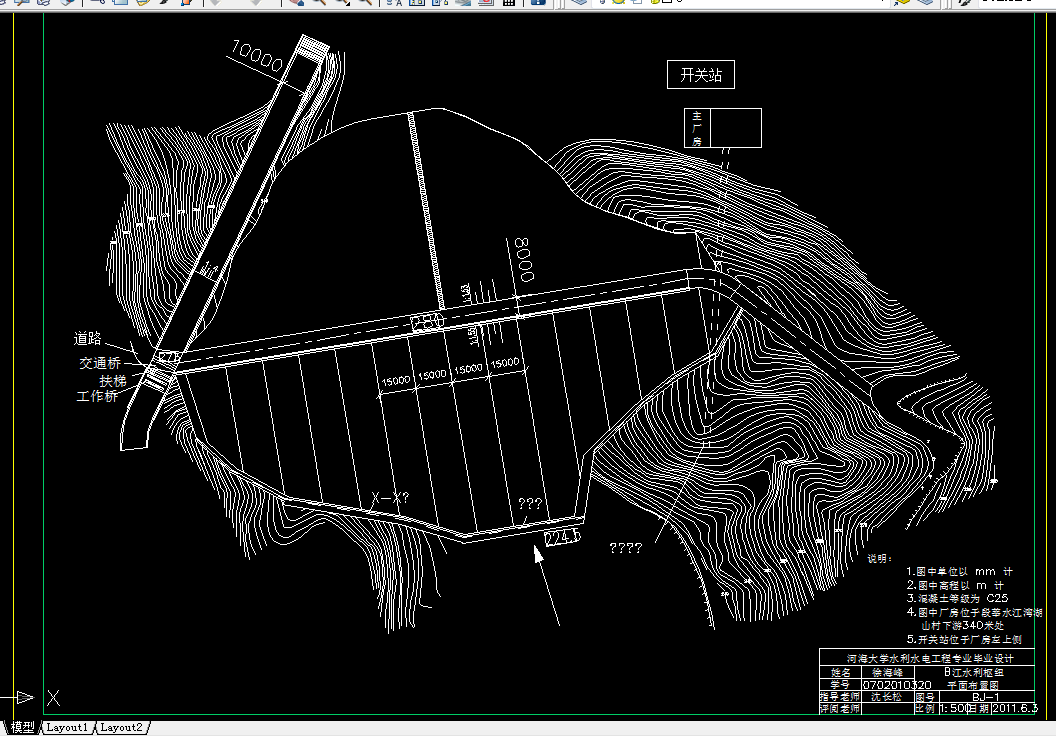Click the scale value 1:500
Viewport: 1056px width, 738px height.
coord(953,708)
